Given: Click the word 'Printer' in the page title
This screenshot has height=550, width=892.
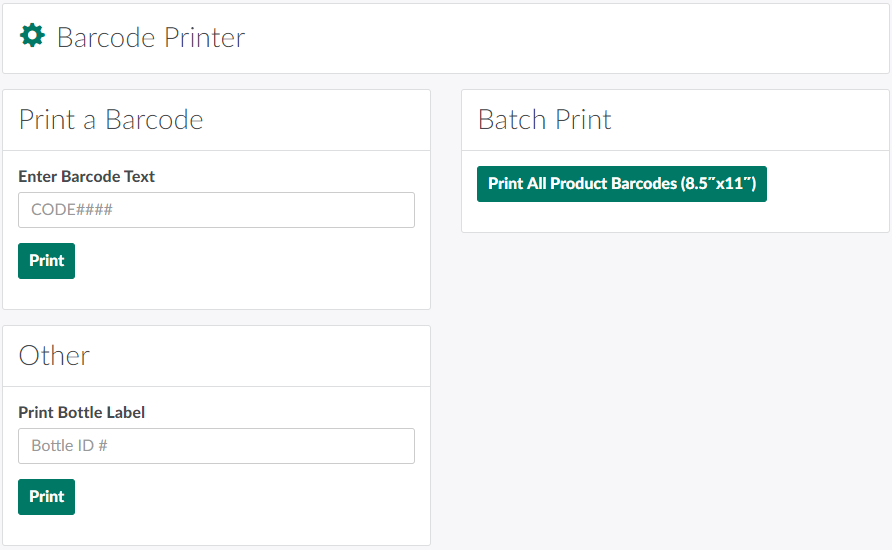Looking at the screenshot, I should (x=205, y=38).
